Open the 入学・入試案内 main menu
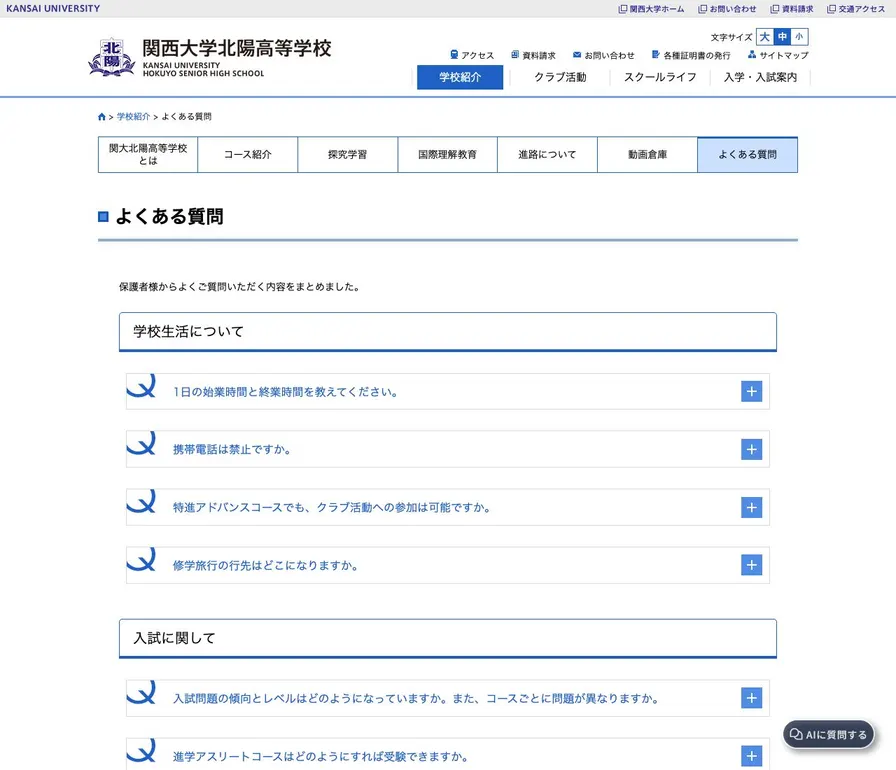The width and height of the screenshot is (896, 770). 760,77
